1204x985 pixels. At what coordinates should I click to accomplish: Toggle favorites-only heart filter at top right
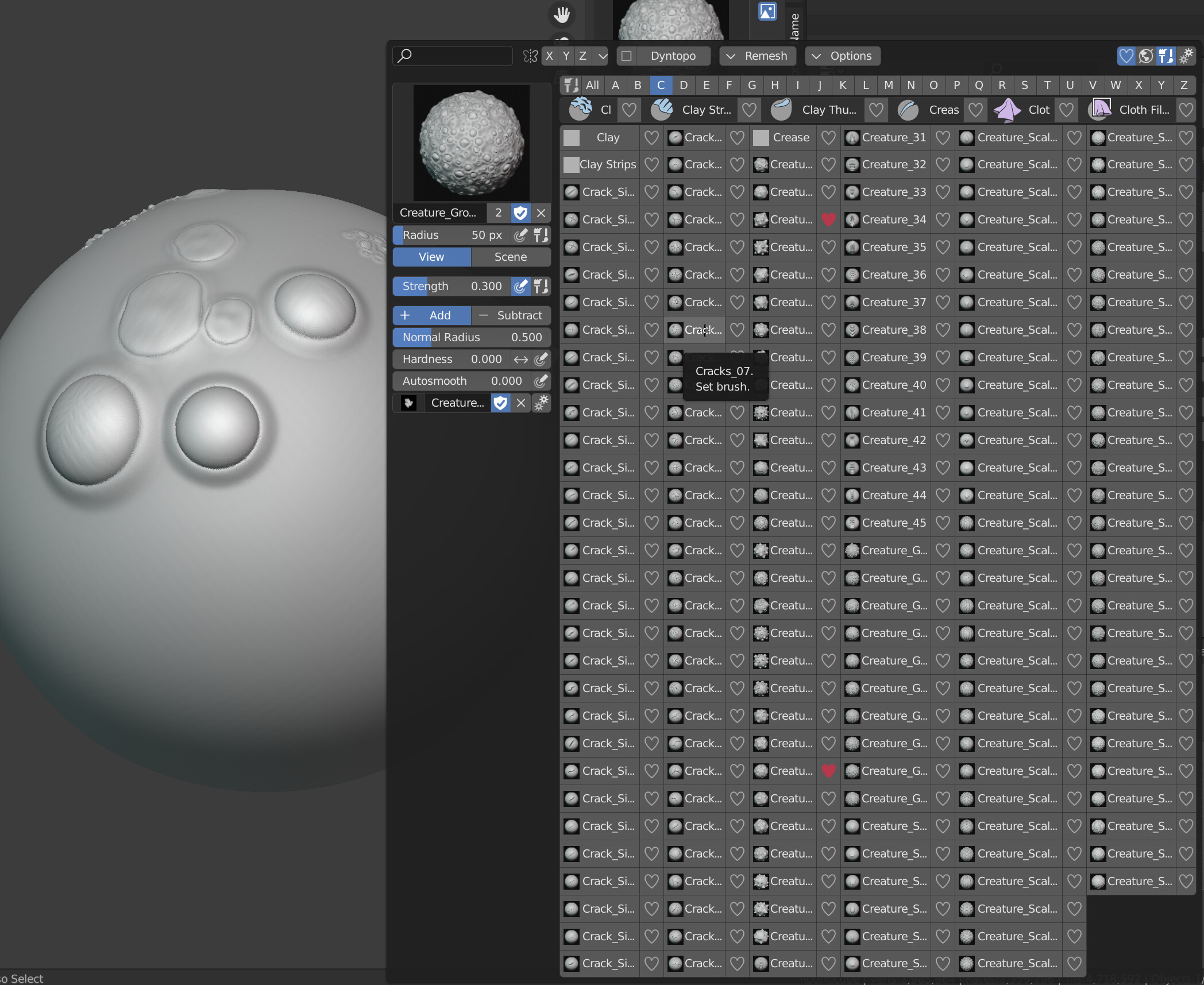[x=1126, y=56]
